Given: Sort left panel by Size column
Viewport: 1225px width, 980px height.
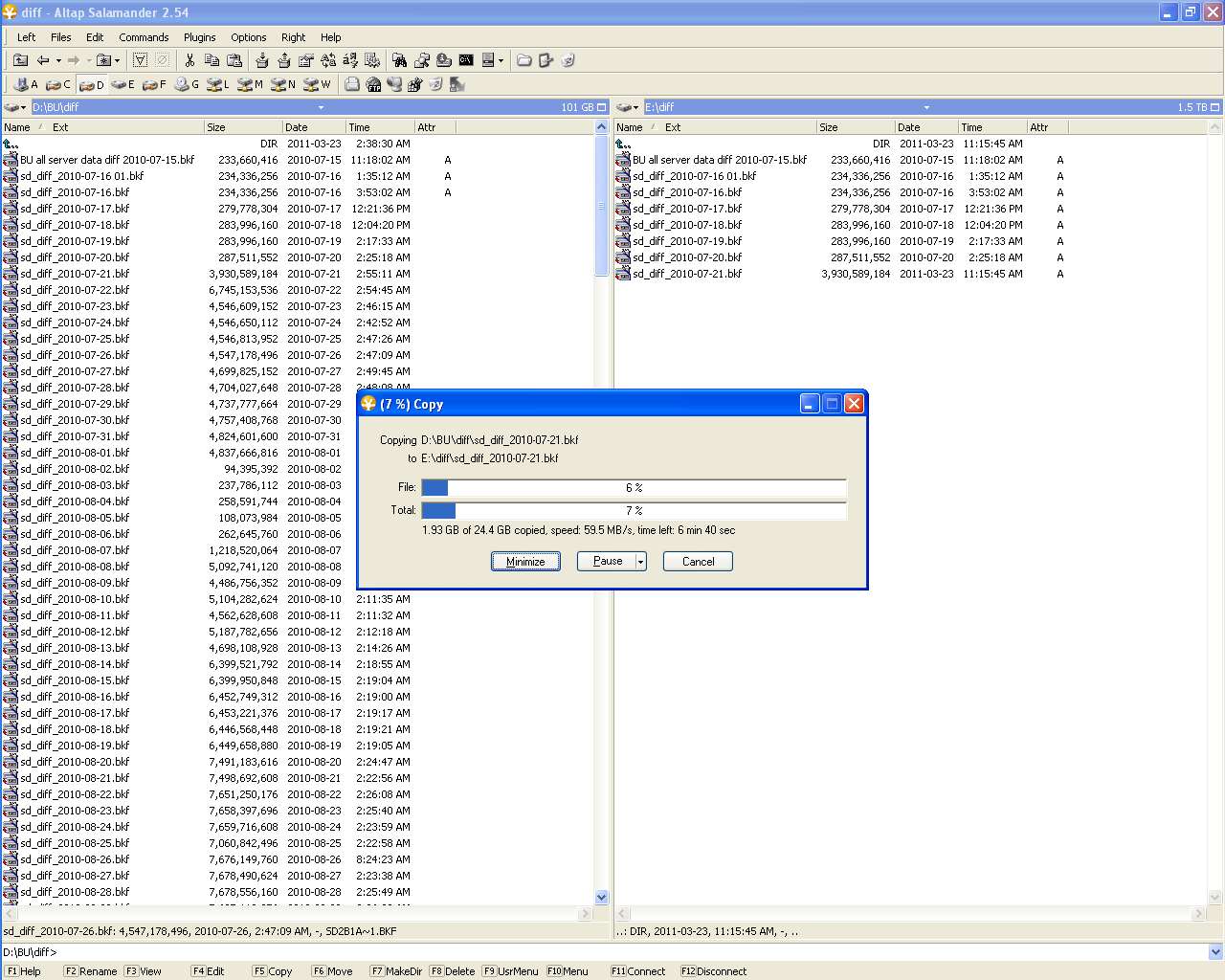Looking at the screenshot, I should pos(242,127).
